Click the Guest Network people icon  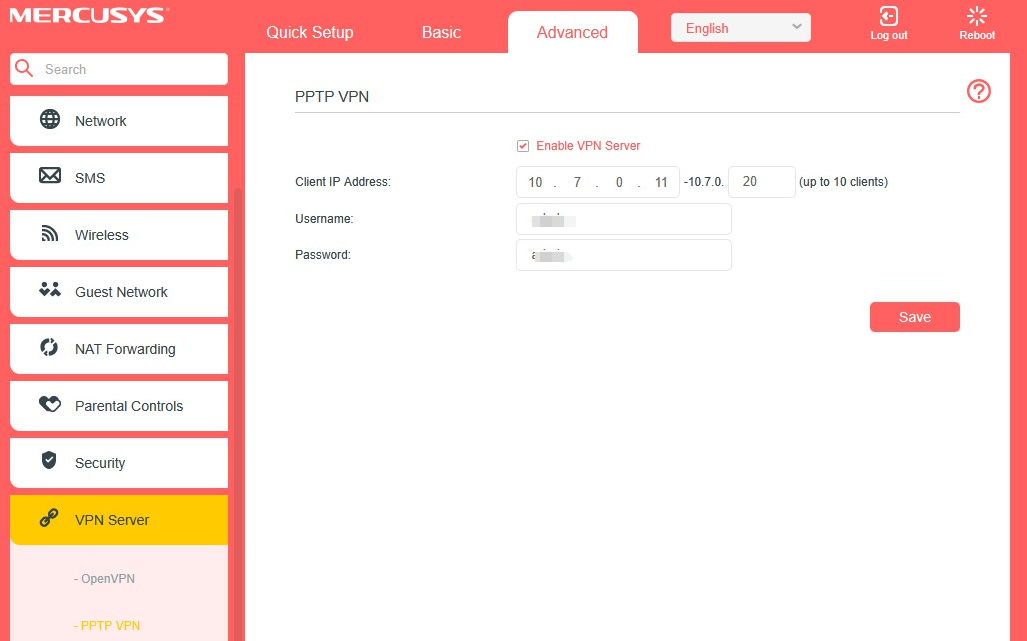[50, 291]
